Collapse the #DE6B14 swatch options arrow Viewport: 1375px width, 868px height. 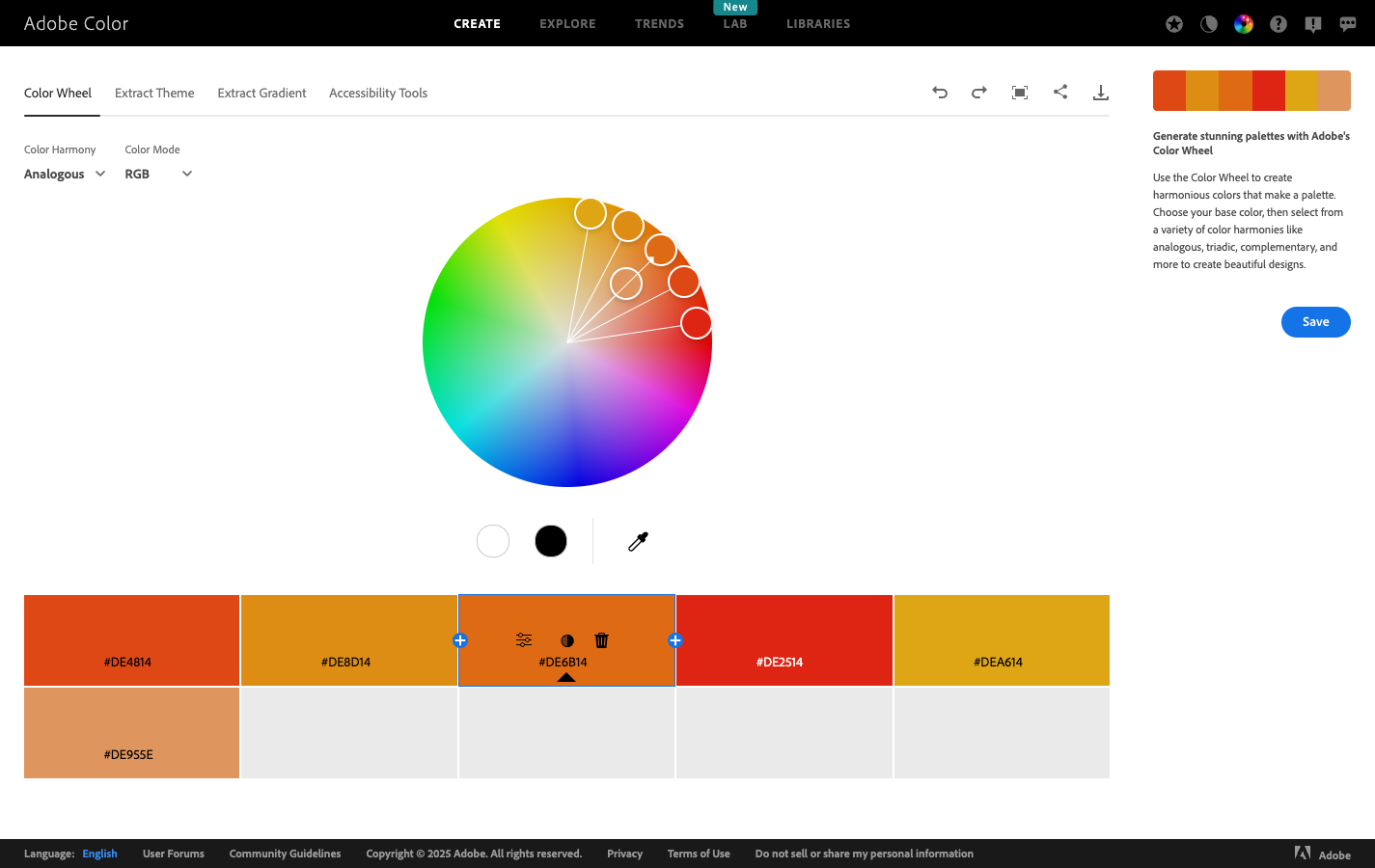click(566, 677)
